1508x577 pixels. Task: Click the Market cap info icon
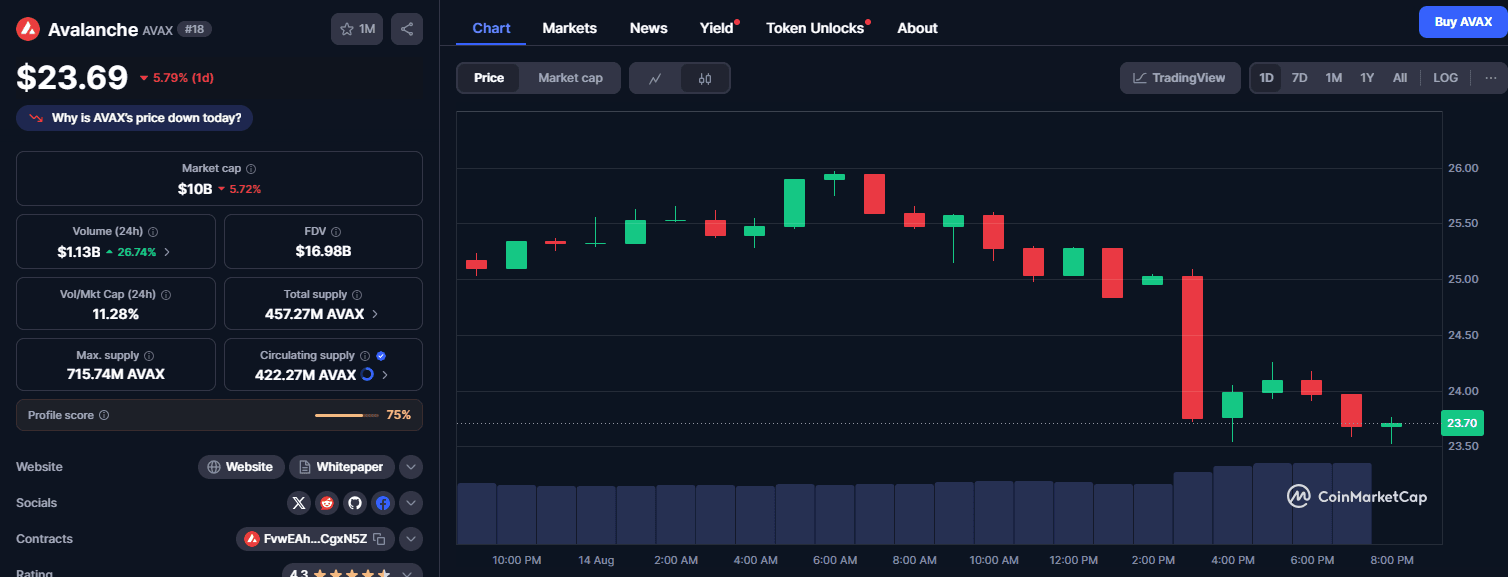[251, 169]
